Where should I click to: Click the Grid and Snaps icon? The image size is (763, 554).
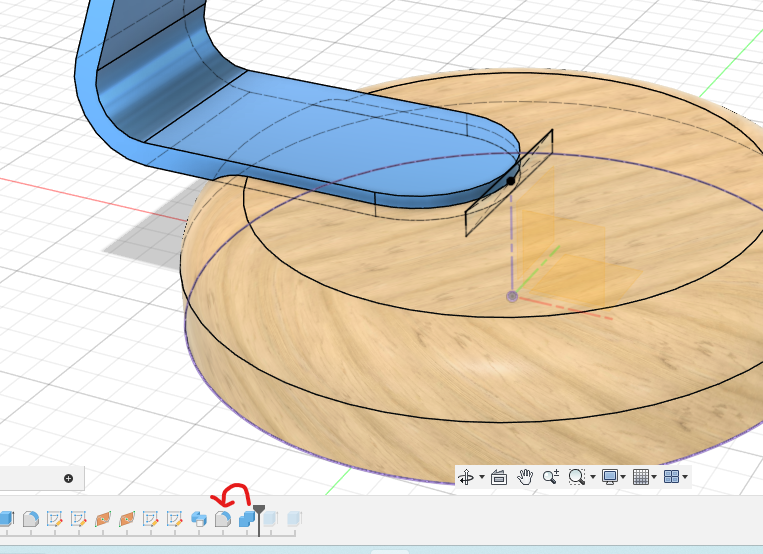pos(642,478)
